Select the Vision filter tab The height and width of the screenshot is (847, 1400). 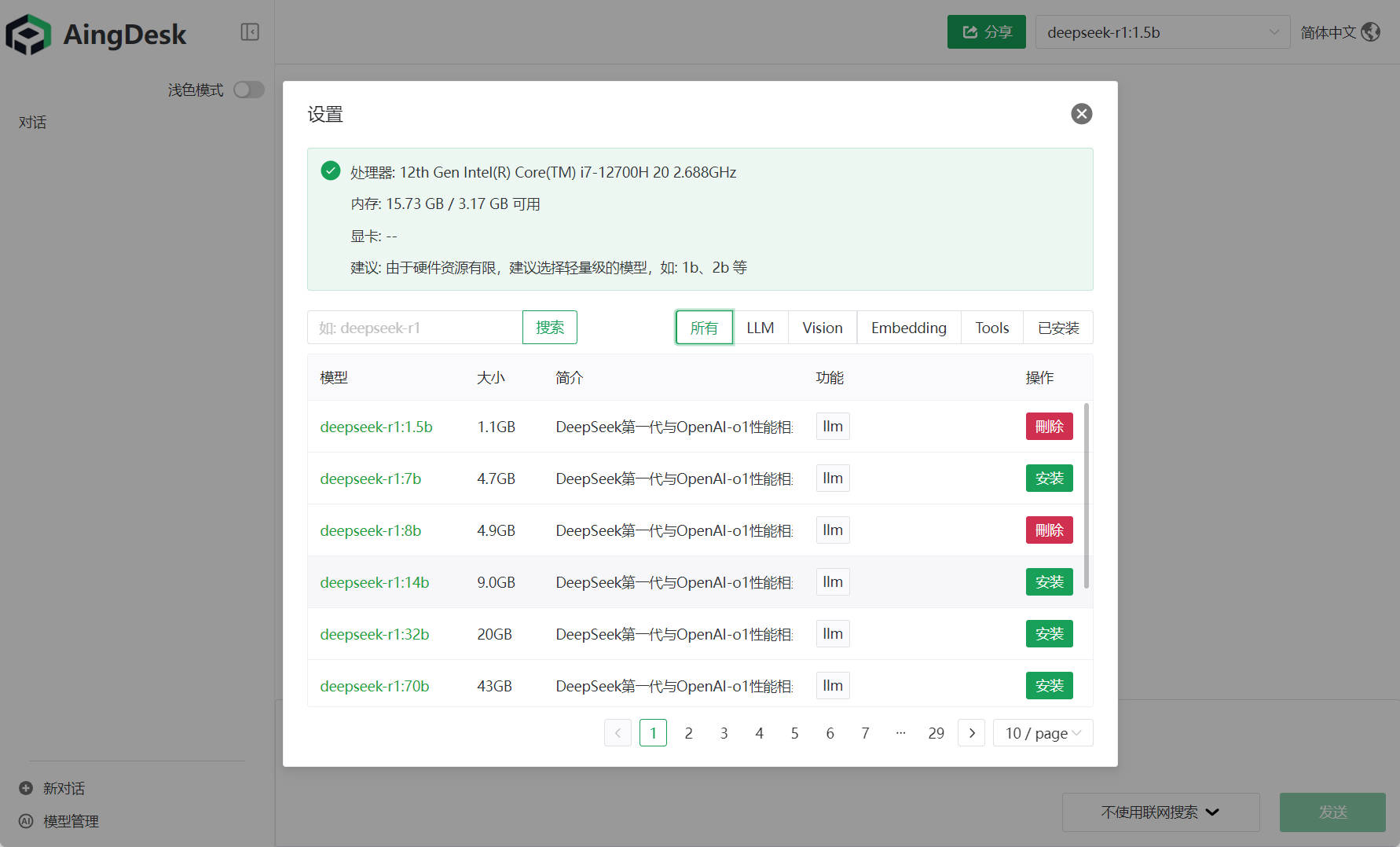[x=823, y=328]
